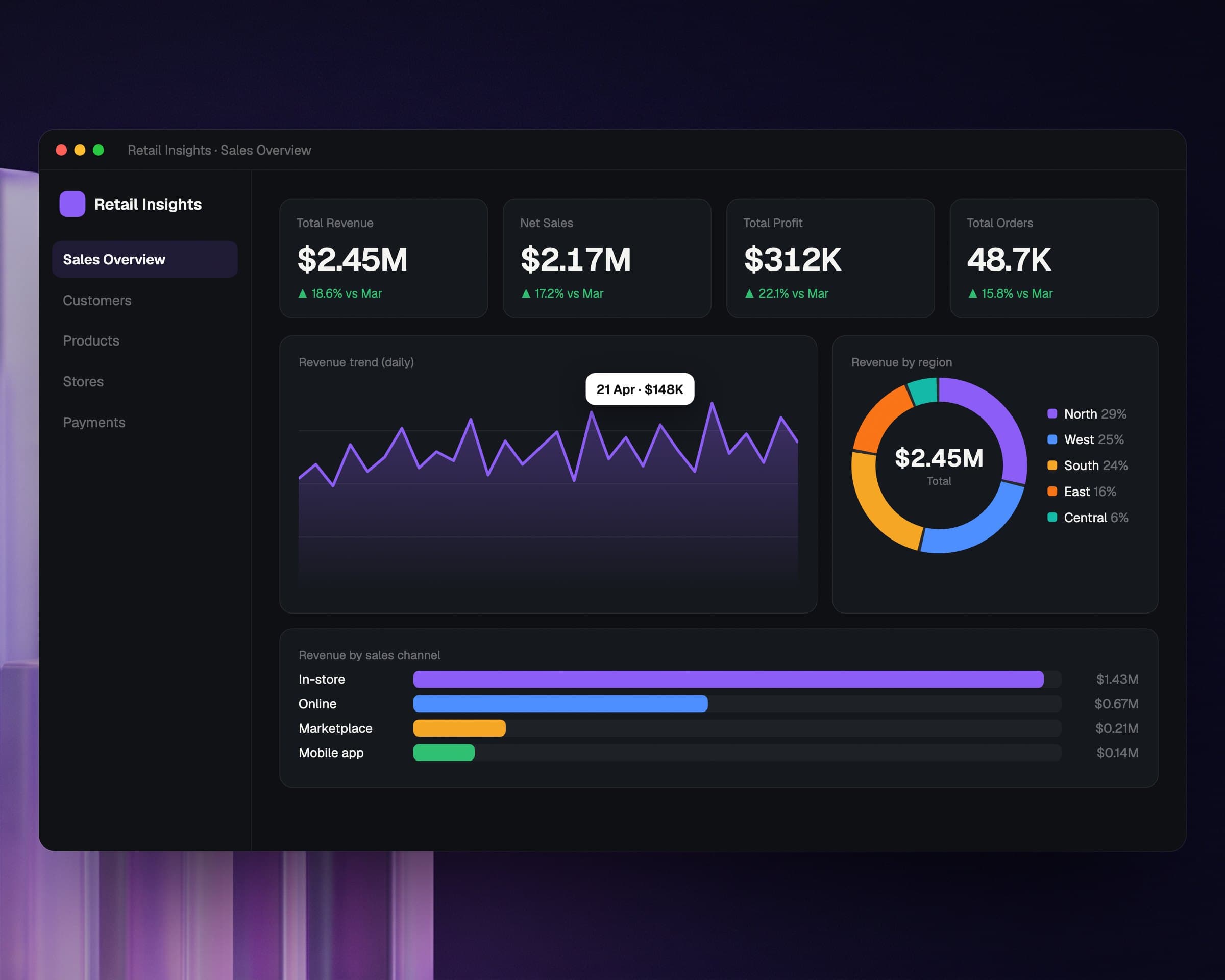This screenshot has height=980, width=1225.
Task: Click the 17.2% vs Mar up arrow
Action: pyautogui.click(x=526, y=293)
